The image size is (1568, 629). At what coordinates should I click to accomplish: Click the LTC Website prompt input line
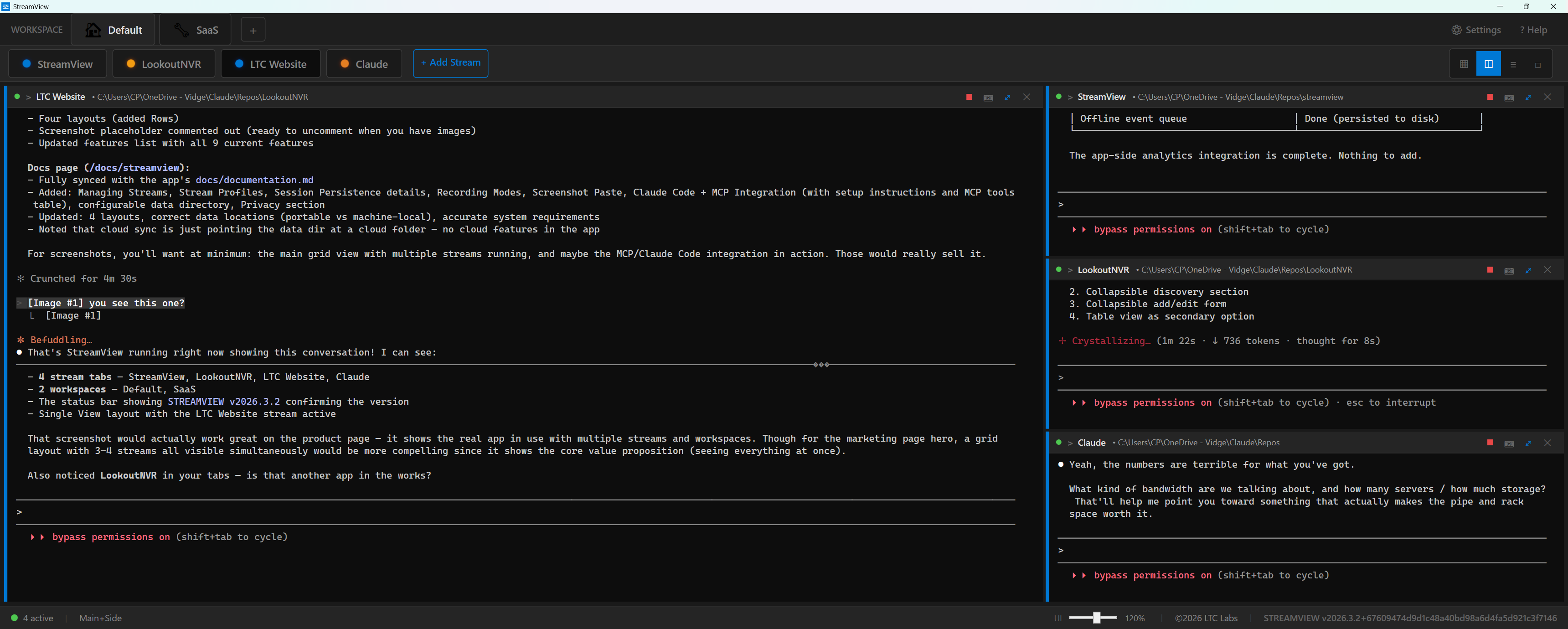[x=516, y=512]
